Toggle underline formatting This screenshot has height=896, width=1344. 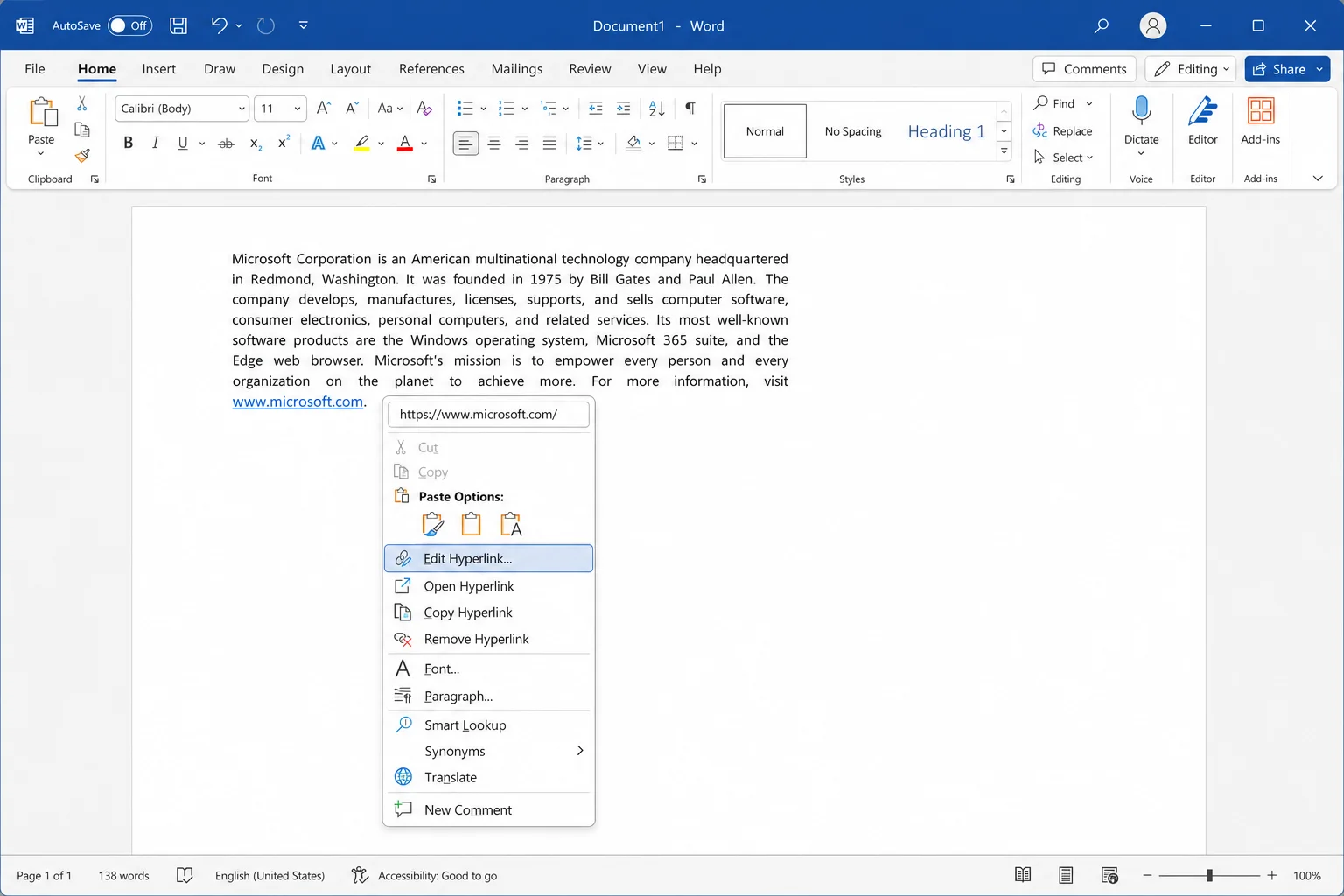click(x=182, y=143)
